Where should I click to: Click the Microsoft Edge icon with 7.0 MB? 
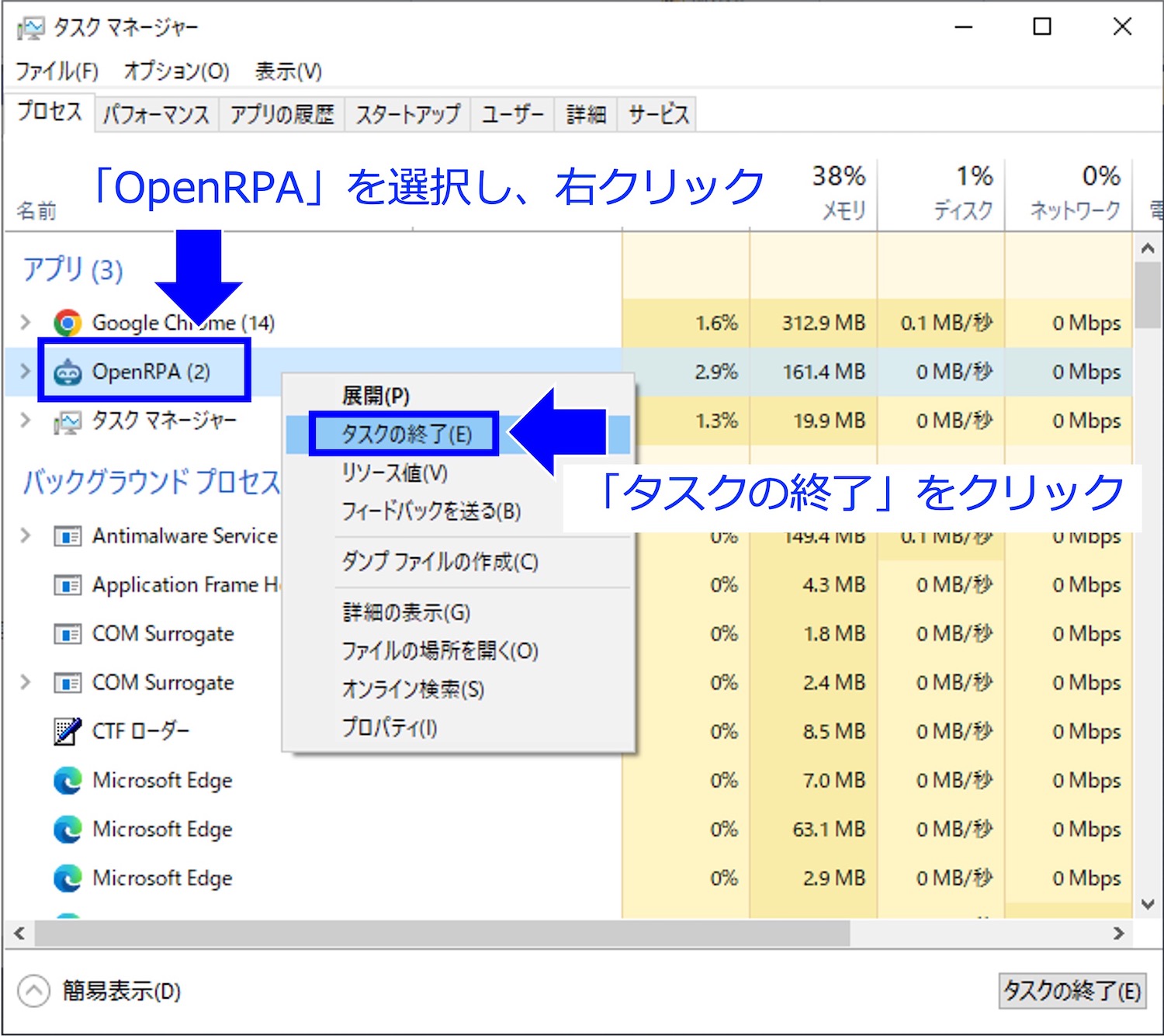click(68, 780)
